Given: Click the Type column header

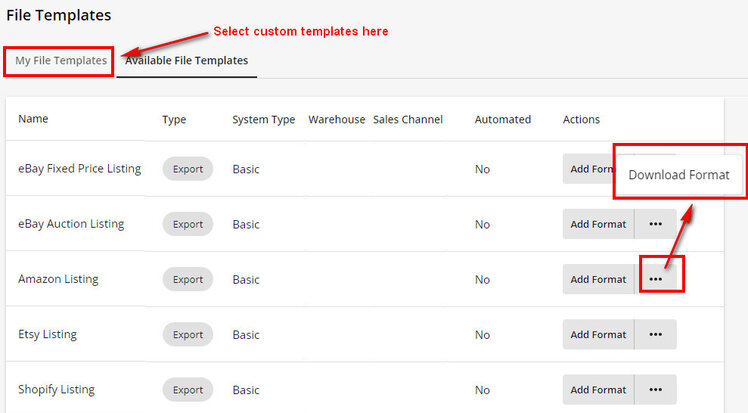Looking at the screenshot, I should [x=174, y=120].
